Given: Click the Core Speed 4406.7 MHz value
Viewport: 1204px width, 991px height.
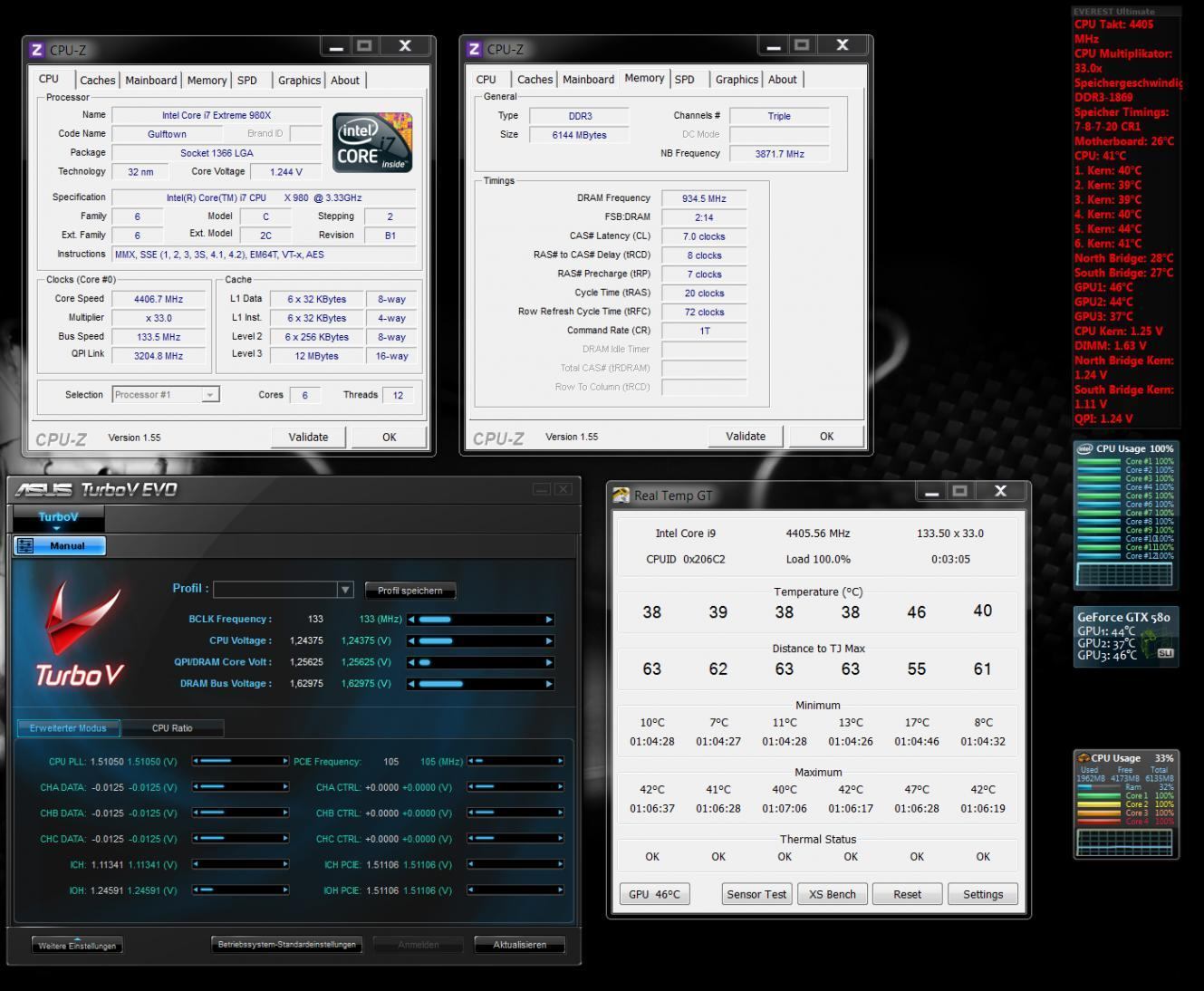Looking at the screenshot, I should point(159,299).
